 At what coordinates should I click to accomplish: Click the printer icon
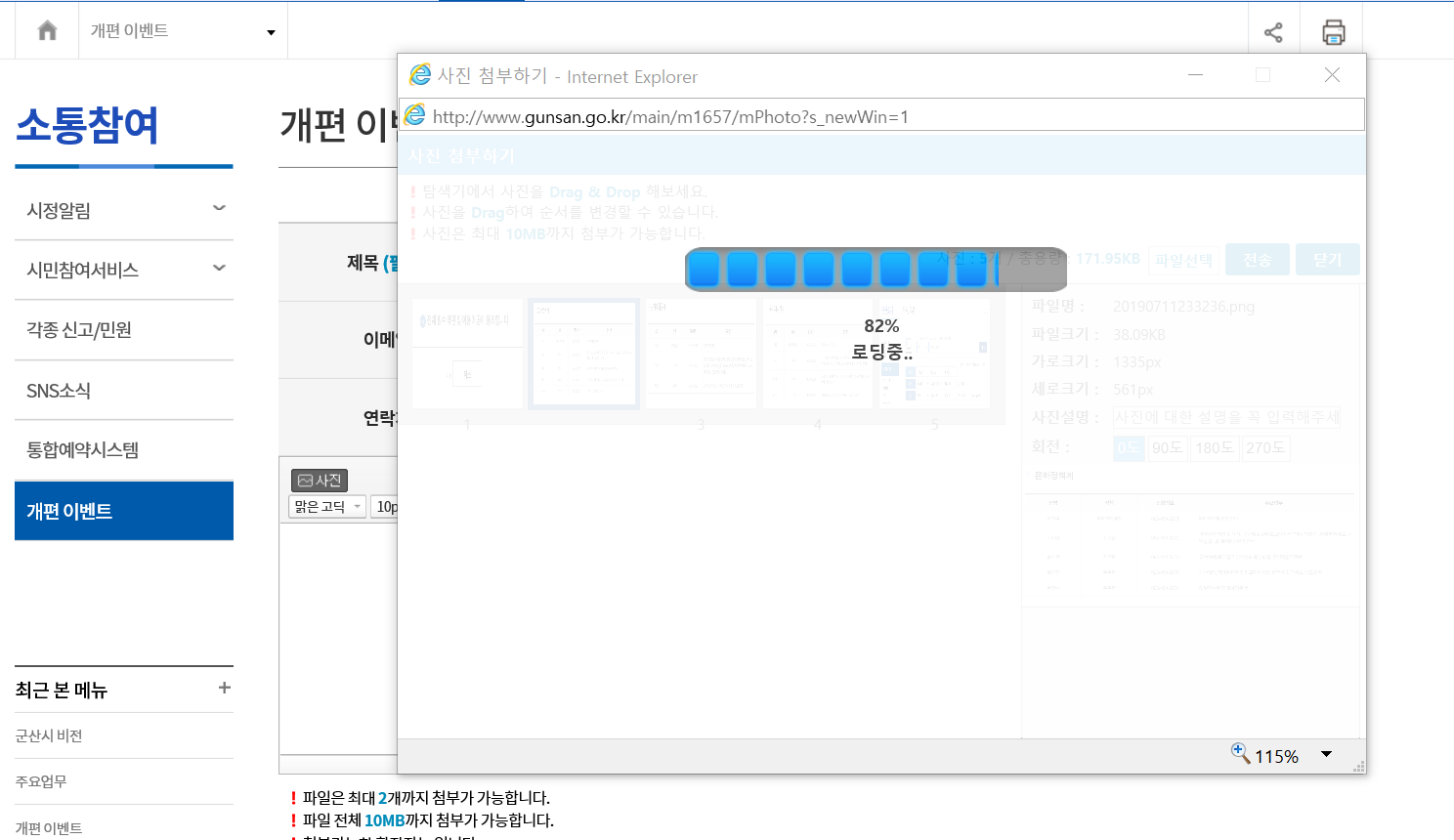click(1333, 32)
